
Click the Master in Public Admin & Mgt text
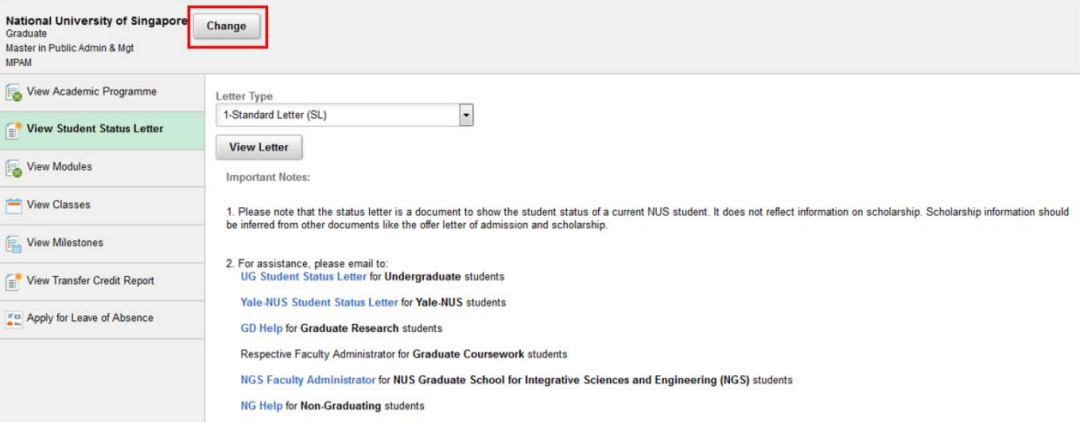[70, 48]
